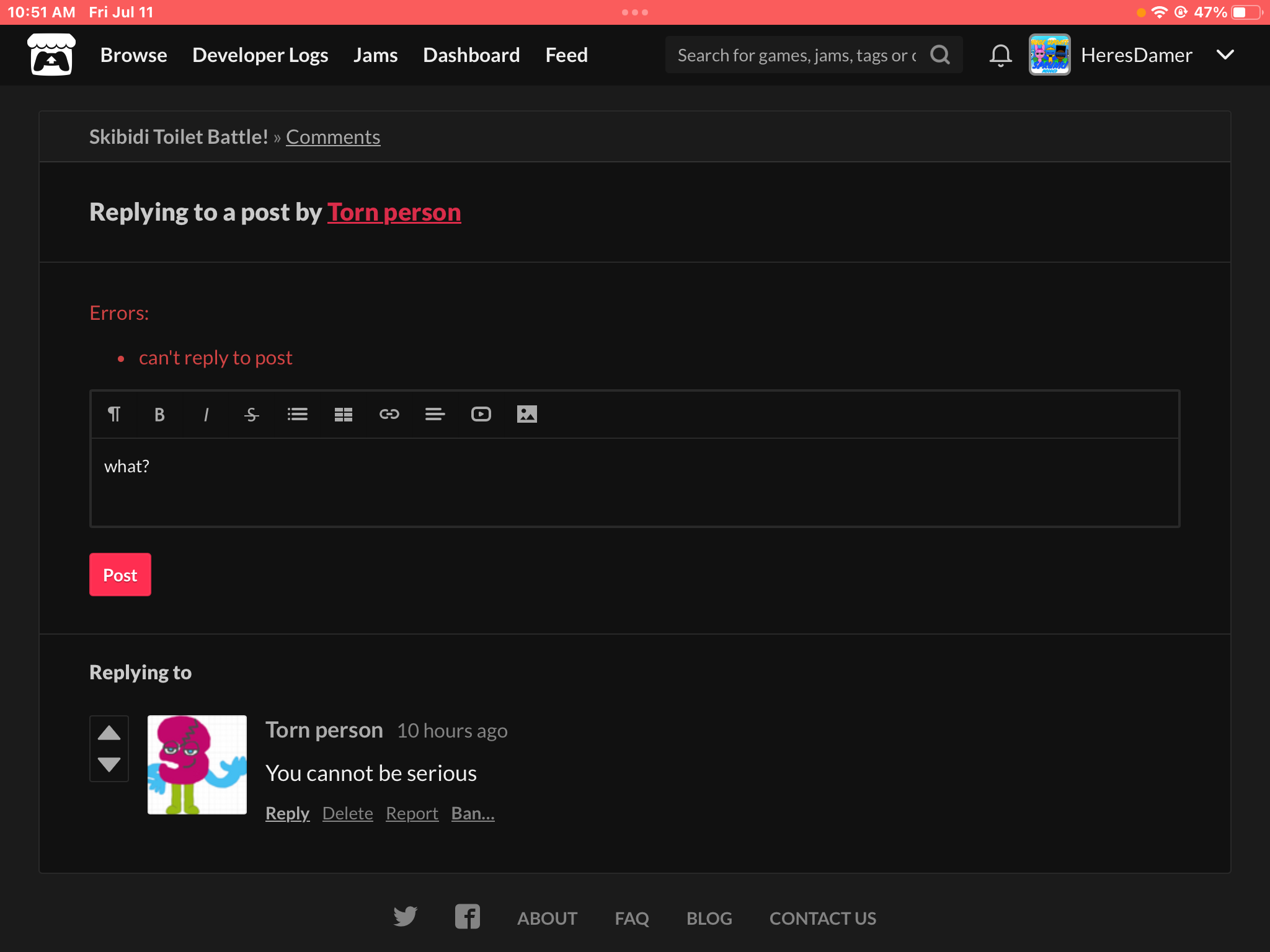Tap the orange microphone indicator dot in the status bar

tap(1141, 12)
